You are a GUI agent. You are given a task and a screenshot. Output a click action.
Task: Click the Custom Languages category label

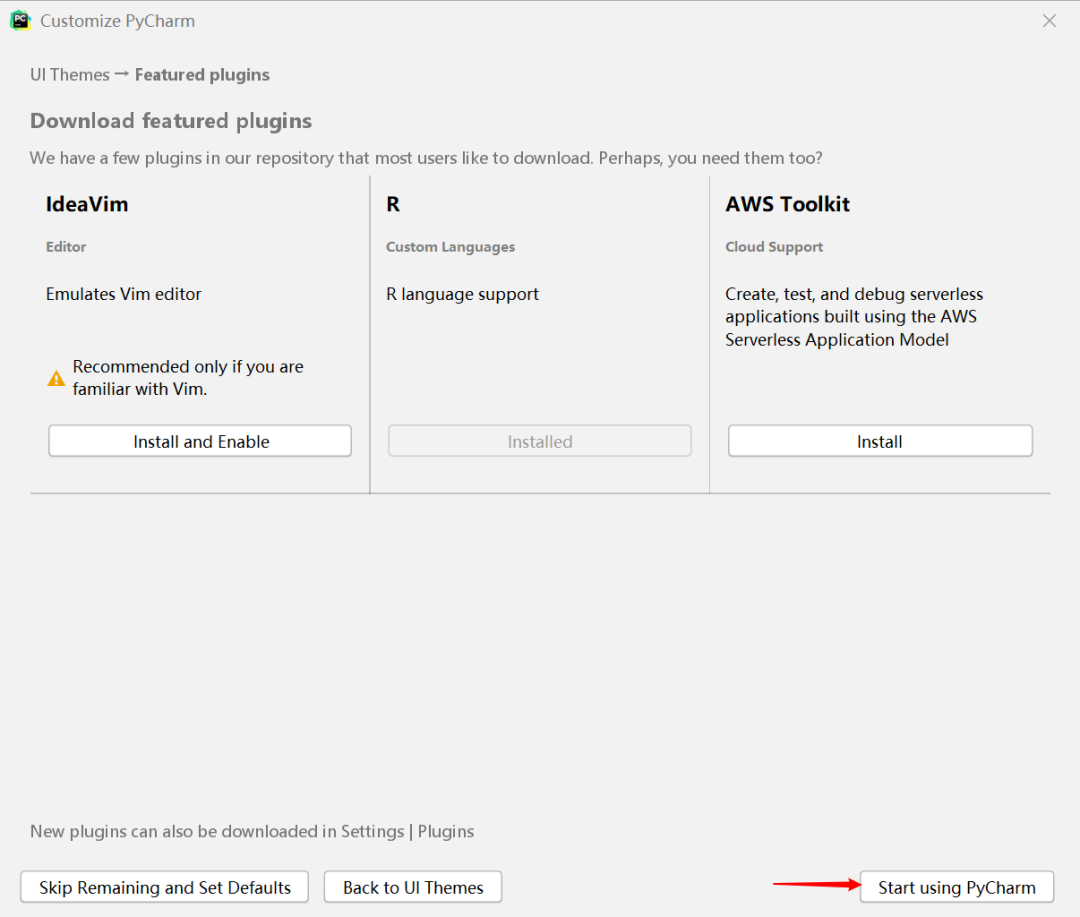coord(450,247)
